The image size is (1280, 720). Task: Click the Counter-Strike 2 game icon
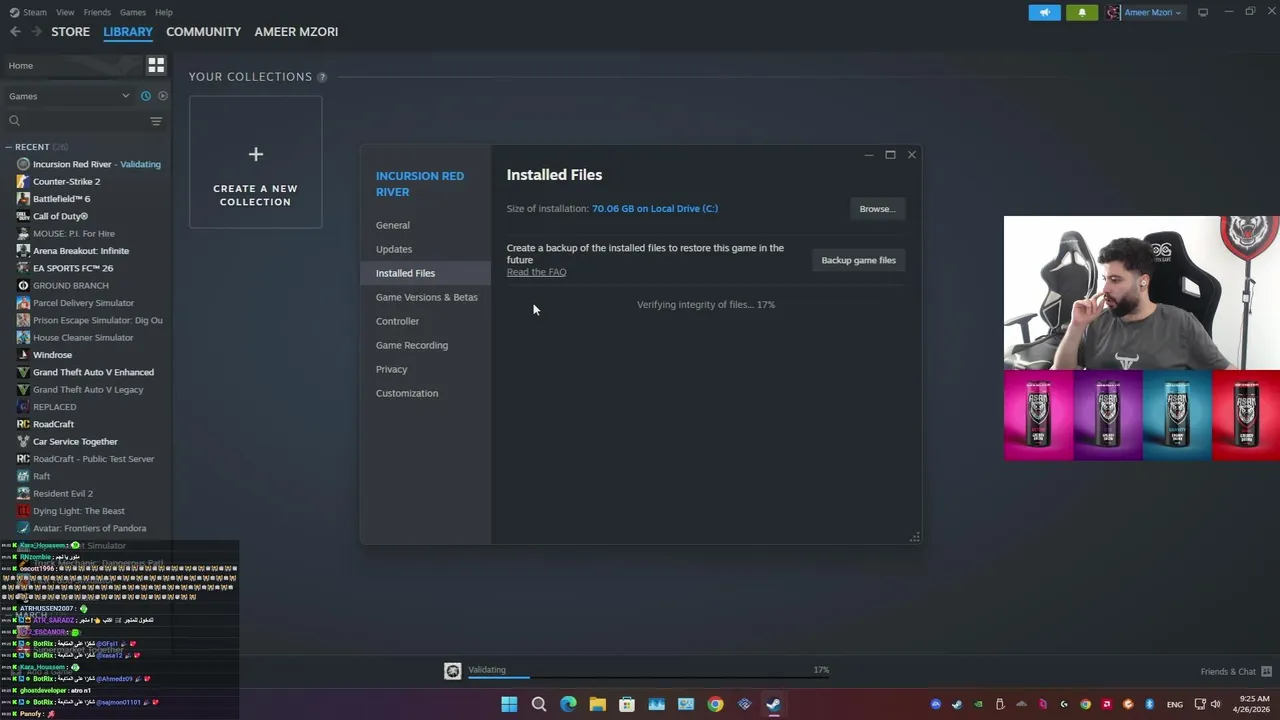point(23,181)
